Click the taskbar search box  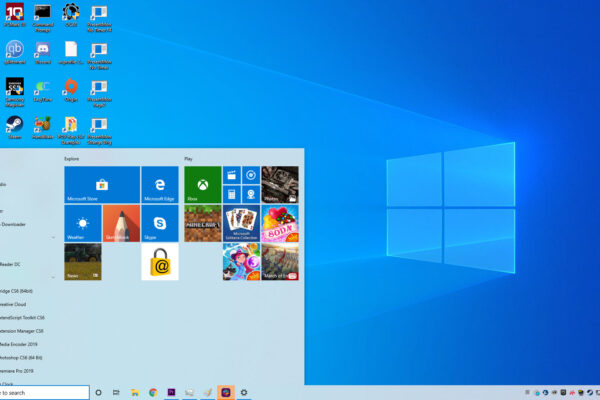point(44,393)
